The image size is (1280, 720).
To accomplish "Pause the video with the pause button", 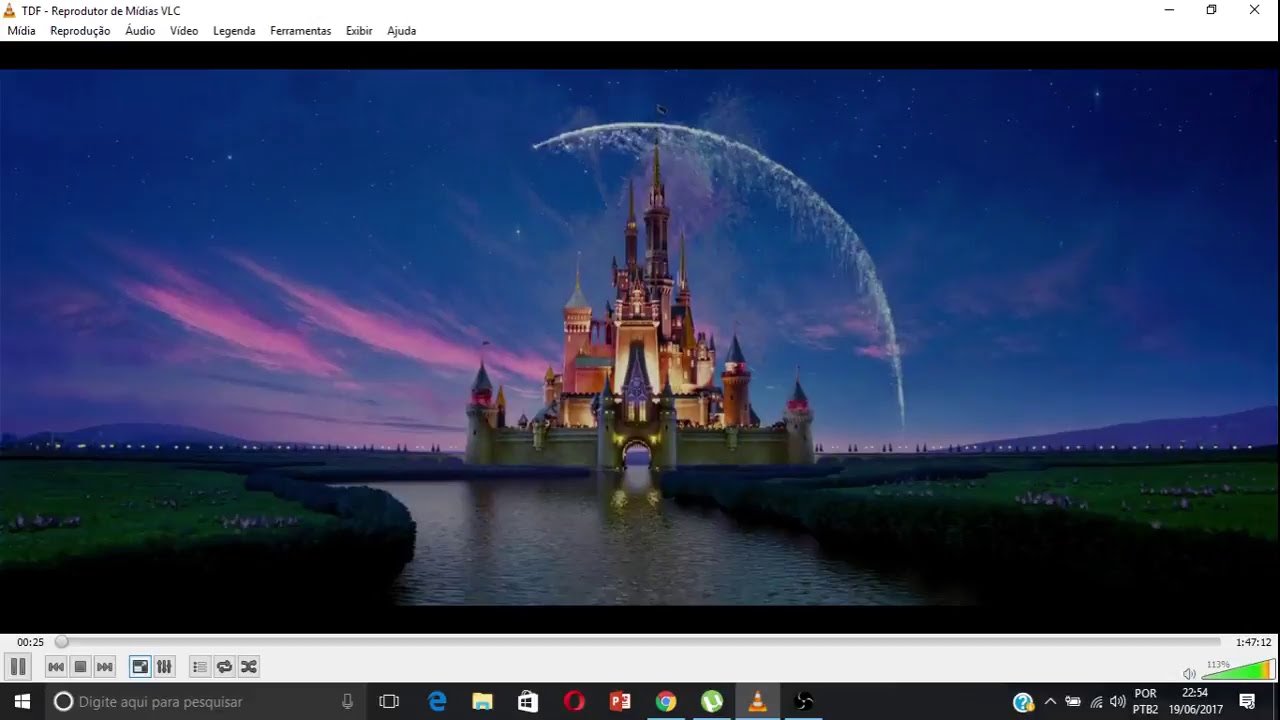I will point(17,667).
